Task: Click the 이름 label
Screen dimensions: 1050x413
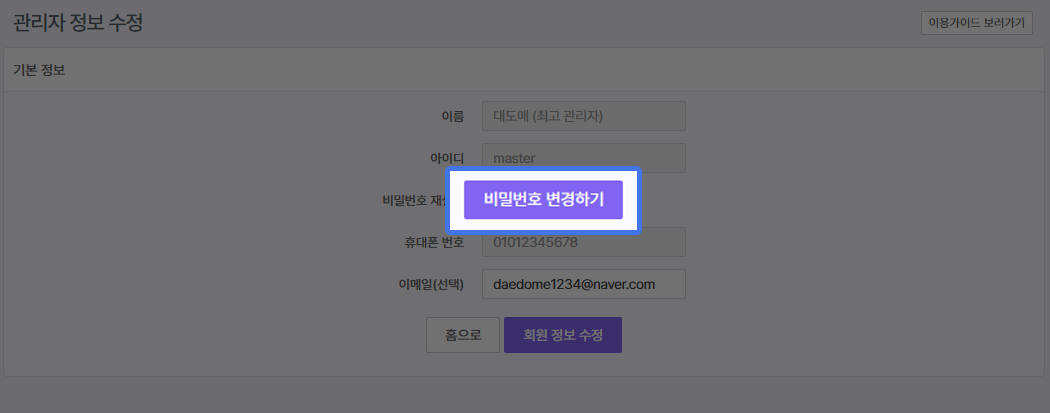Action: click(452, 116)
